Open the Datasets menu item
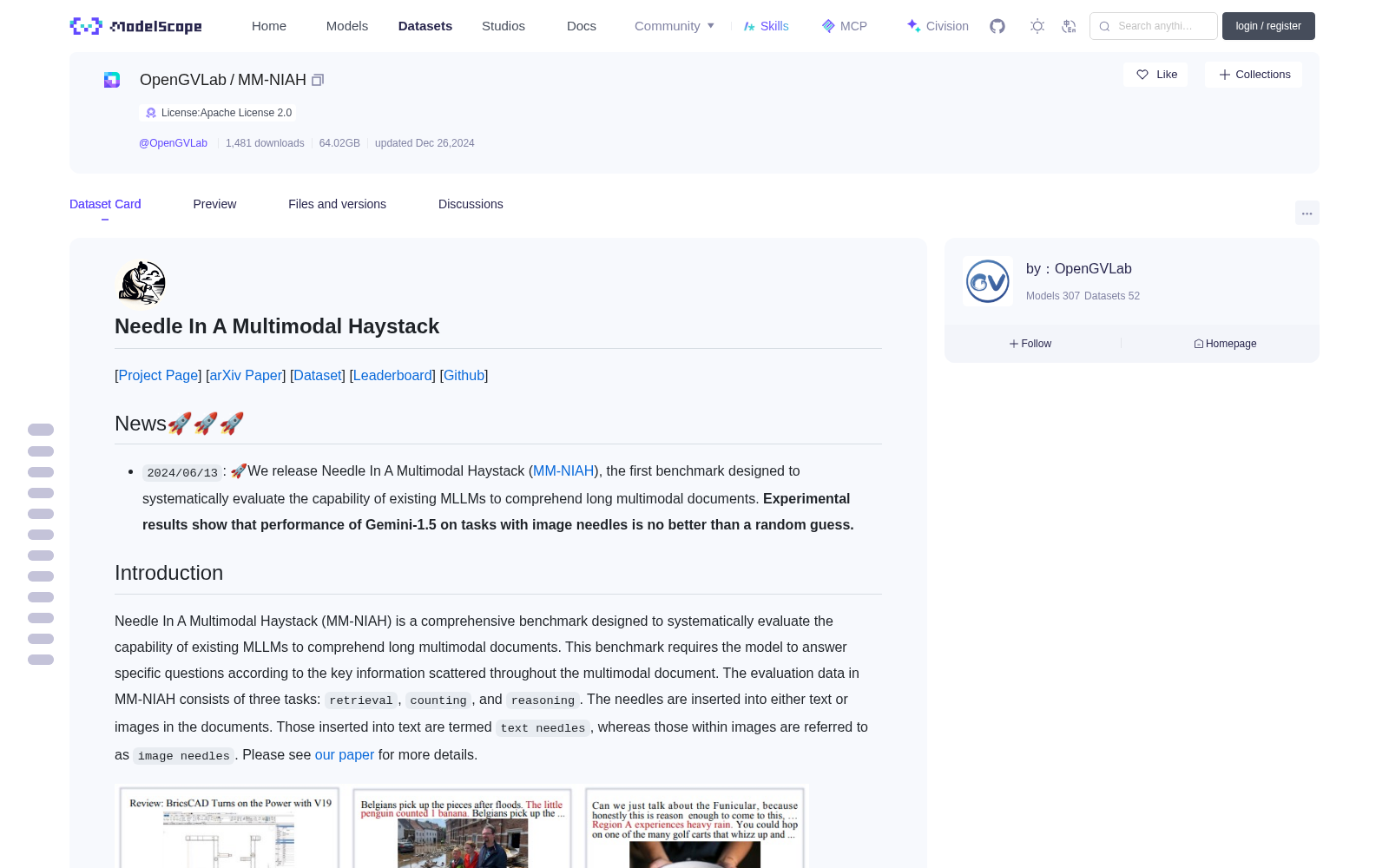Screen dimensions: 1389x868 (425, 26)
